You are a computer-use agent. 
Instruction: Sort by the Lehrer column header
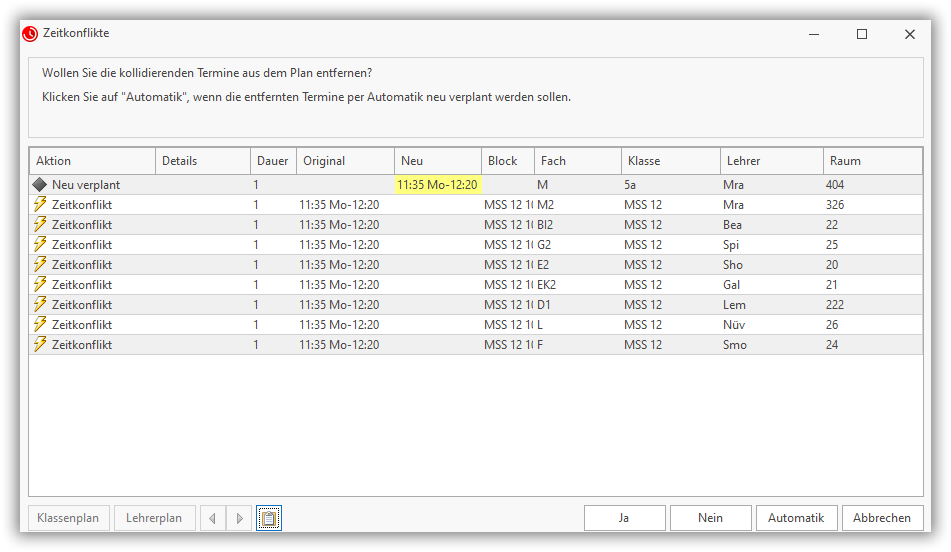771,161
